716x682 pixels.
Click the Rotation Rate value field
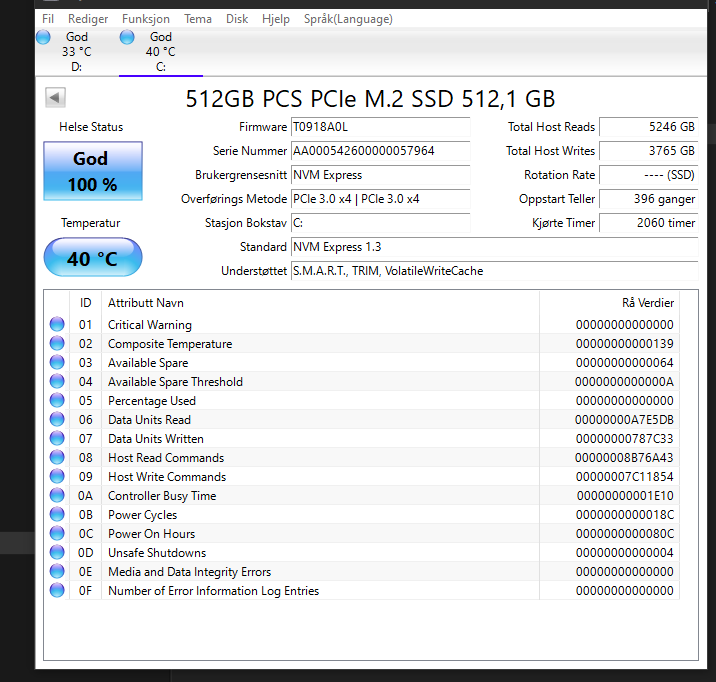648,175
